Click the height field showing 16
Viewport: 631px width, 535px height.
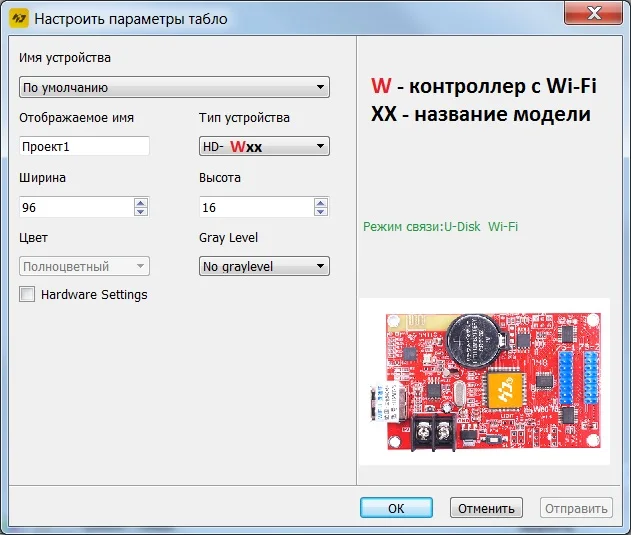(256, 207)
